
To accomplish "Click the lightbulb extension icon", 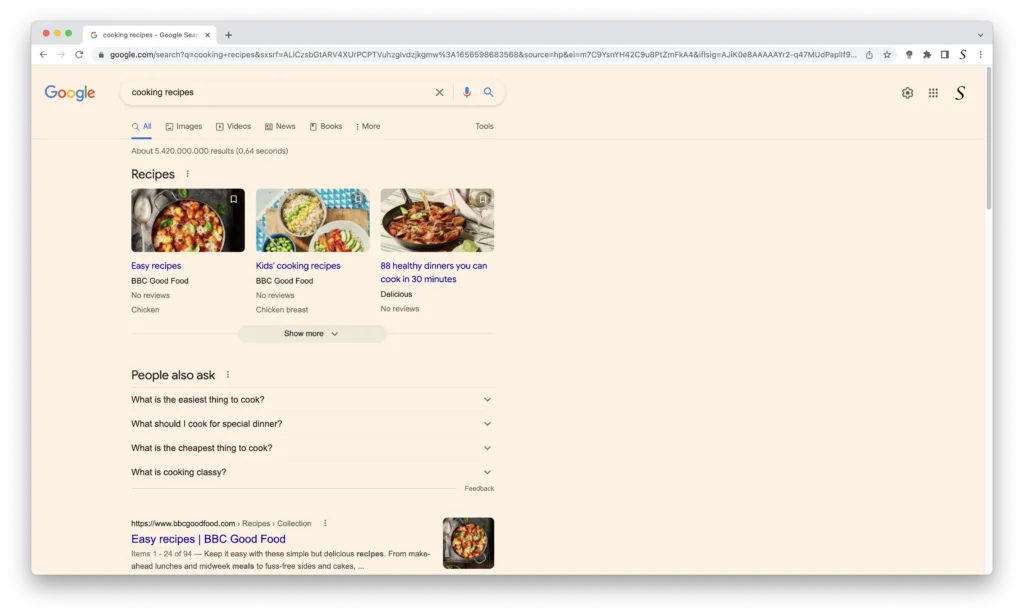I will coord(909,55).
